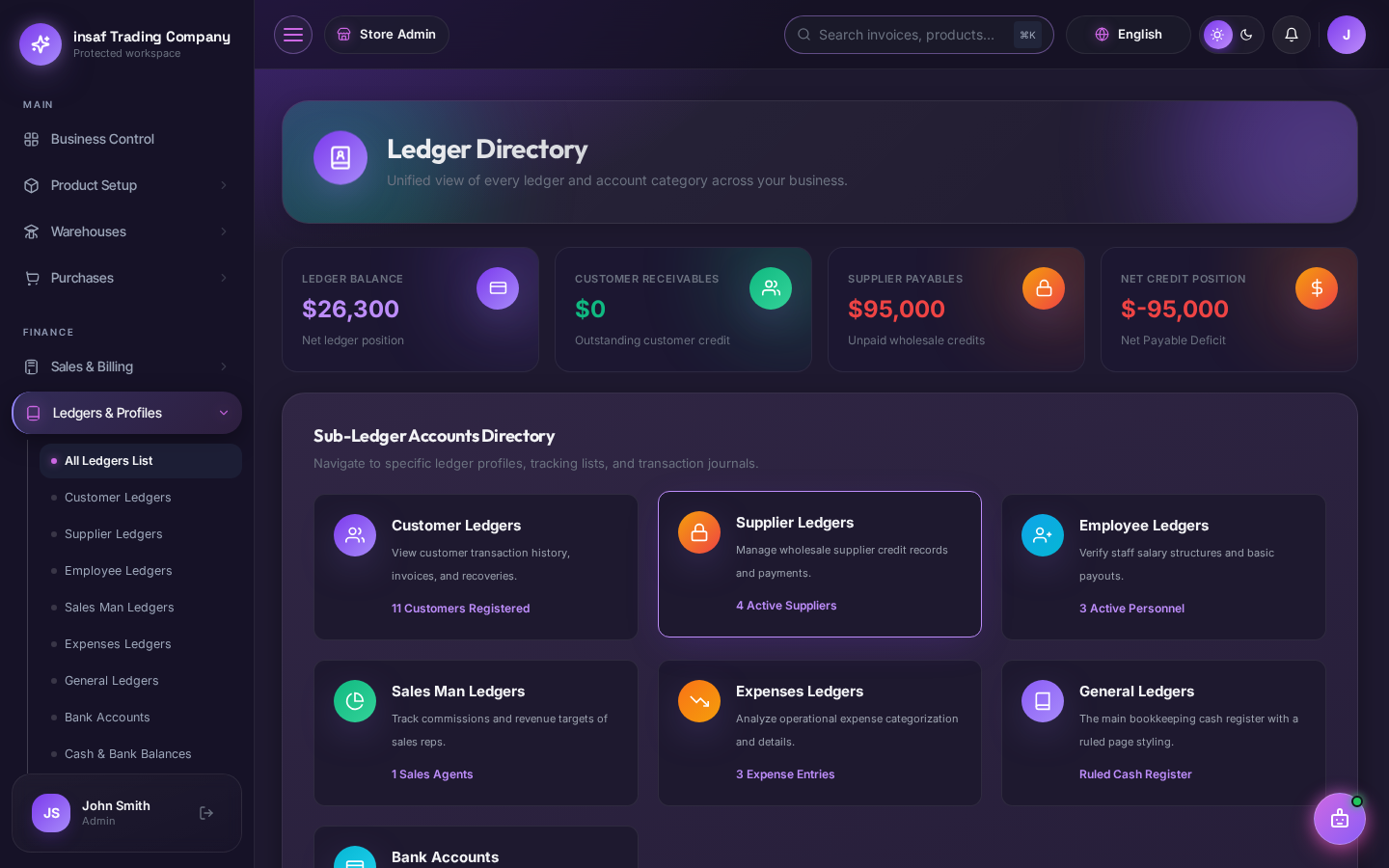Image resolution: width=1389 pixels, height=868 pixels.
Task: Click the General Ledgers book icon
Action: [x=1043, y=701]
